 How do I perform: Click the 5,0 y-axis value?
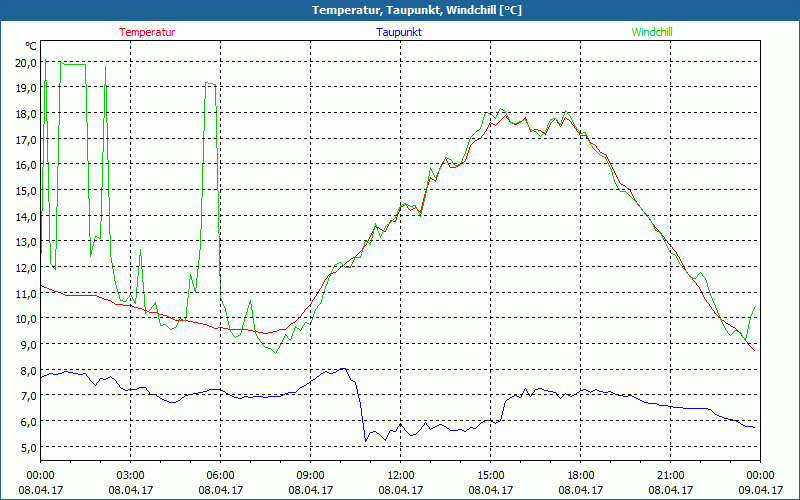pos(29,447)
